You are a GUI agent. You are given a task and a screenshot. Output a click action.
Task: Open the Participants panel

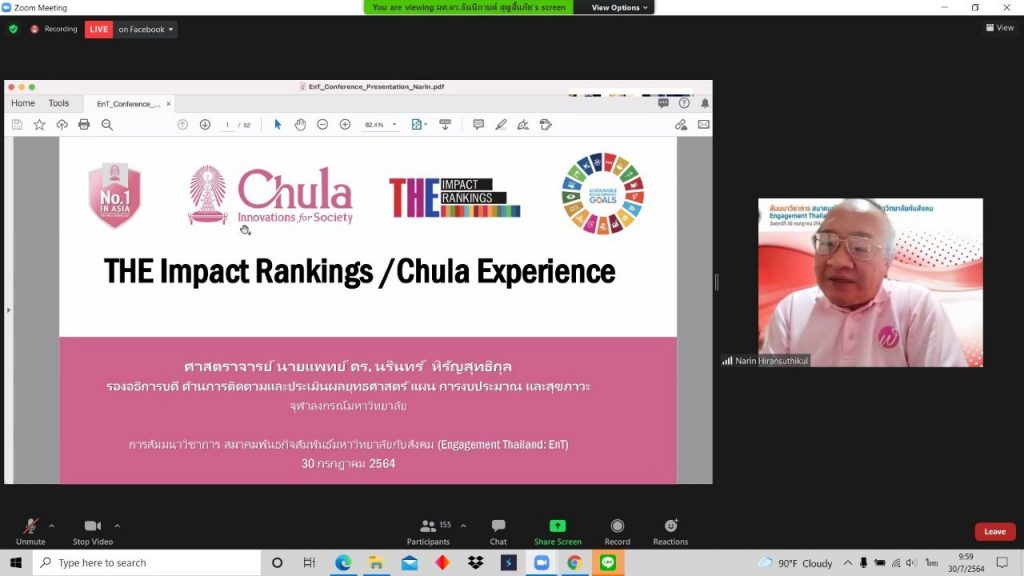click(428, 532)
